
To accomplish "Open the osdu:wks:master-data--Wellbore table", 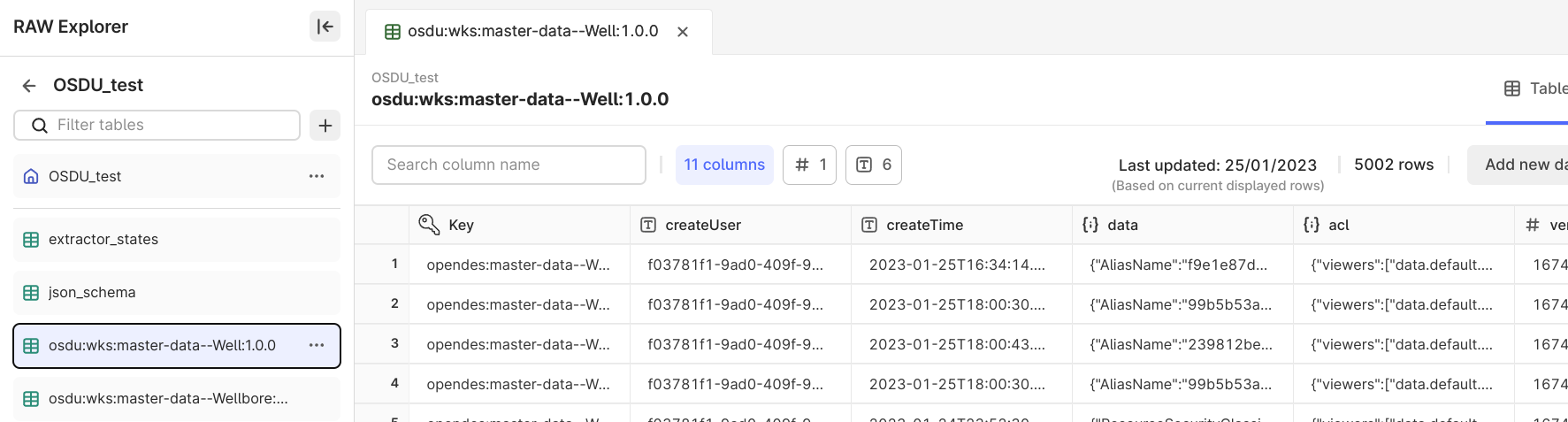I will (x=177, y=399).
